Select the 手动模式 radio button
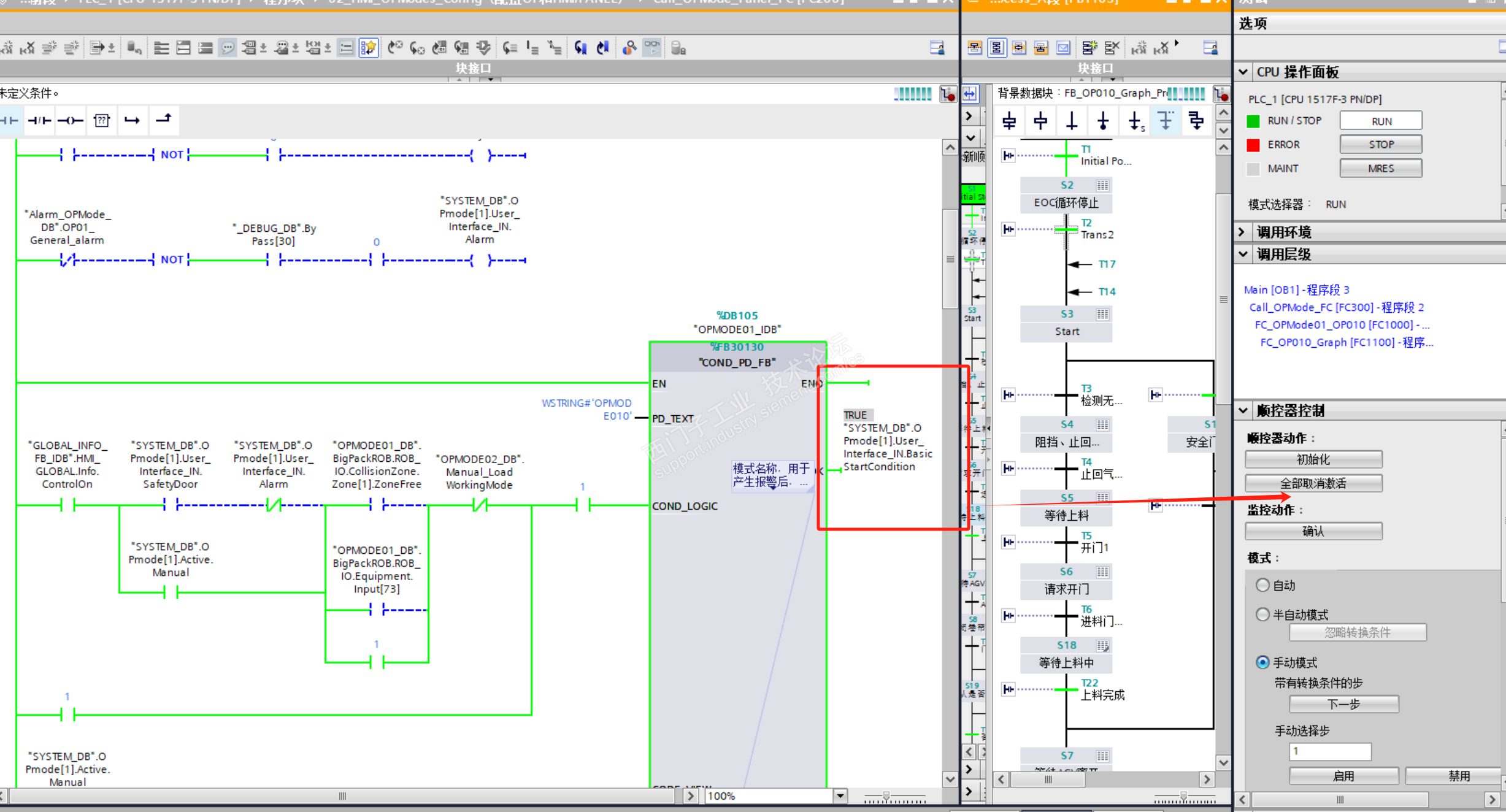This screenshot has height=812, width=1506. (x=1262, y=662)
